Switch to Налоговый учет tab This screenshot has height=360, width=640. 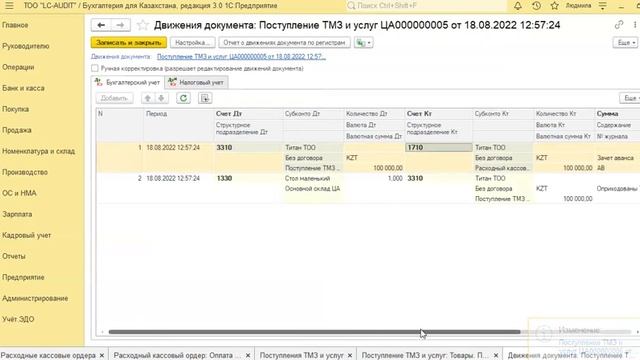[196, 82]
